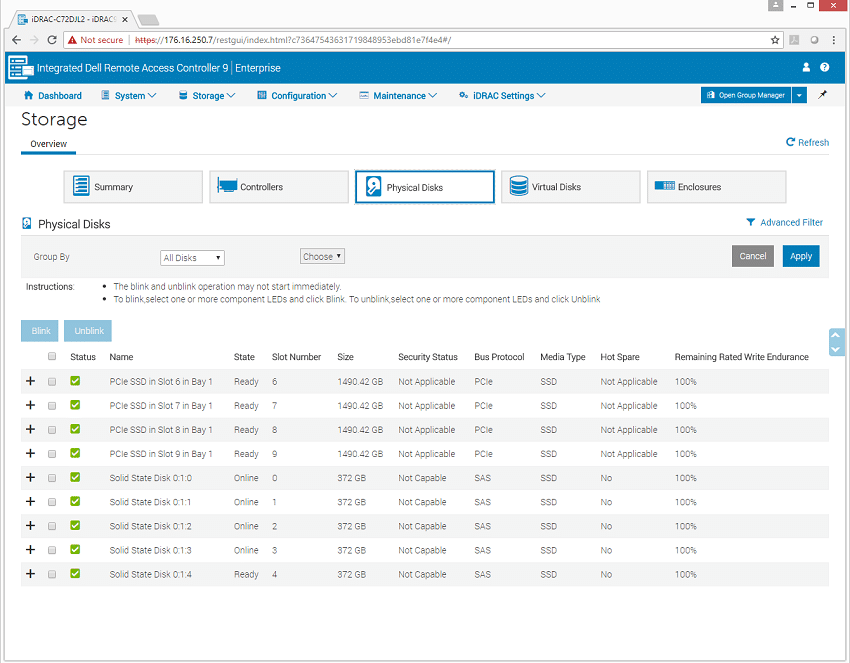850x663 pixels.
Task: Expand details for Solid State Disk 0:1:1
Action: [30, 501]
